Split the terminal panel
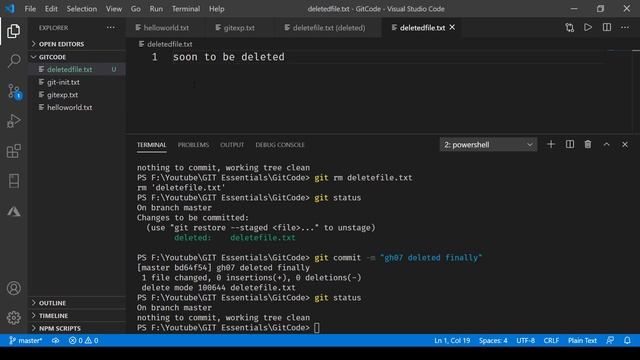The height and width of the screenshot is (360, 640). click(570, 144)
